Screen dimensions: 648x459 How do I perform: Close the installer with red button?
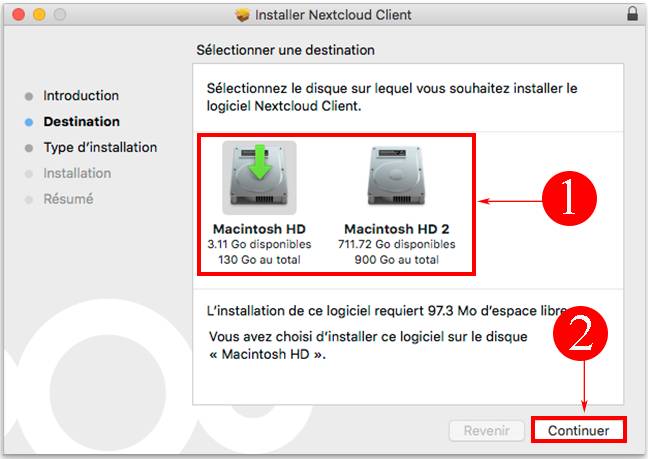point(19,14)
